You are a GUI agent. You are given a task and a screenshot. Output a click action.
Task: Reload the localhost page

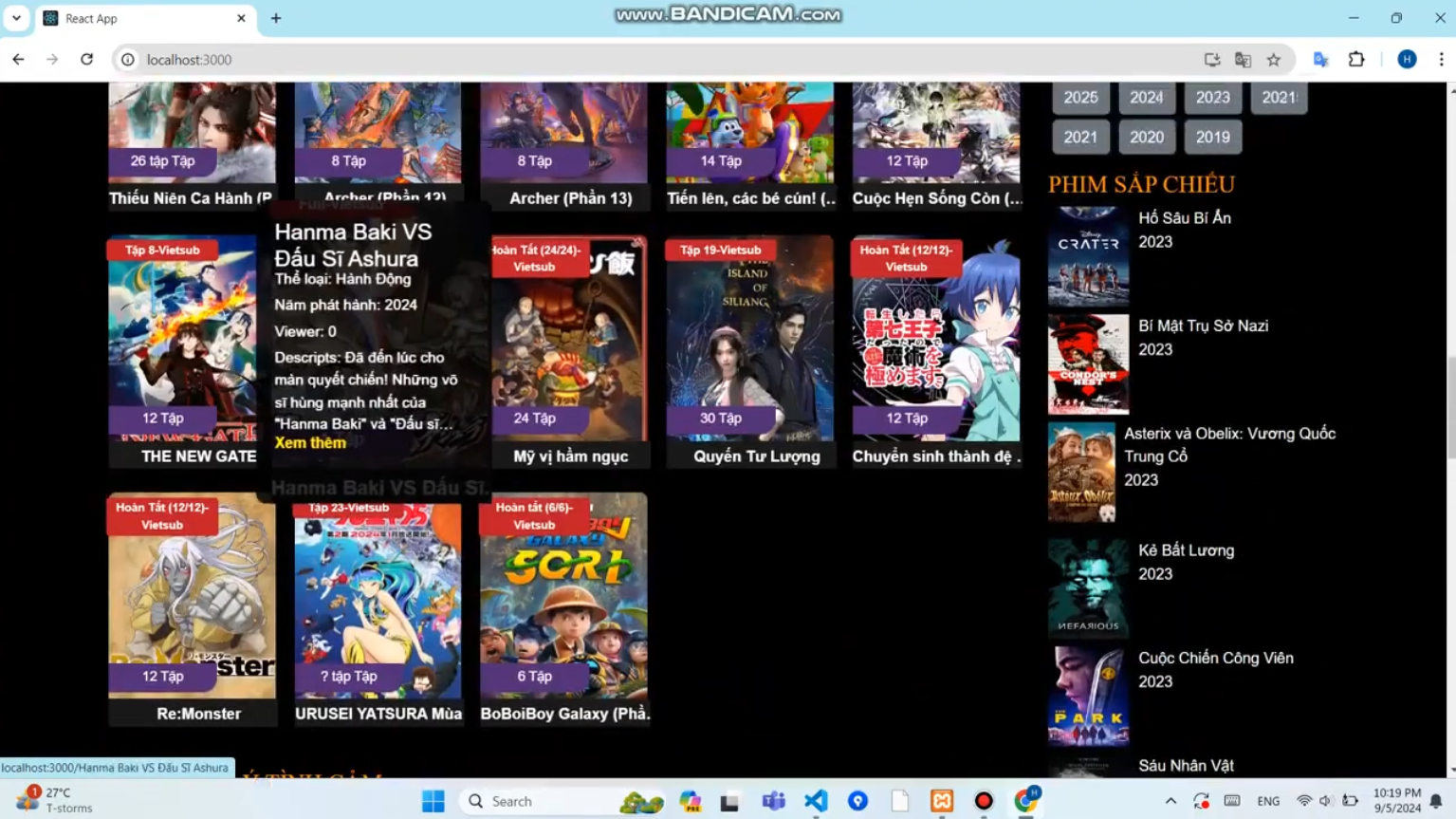coord(86,59)
